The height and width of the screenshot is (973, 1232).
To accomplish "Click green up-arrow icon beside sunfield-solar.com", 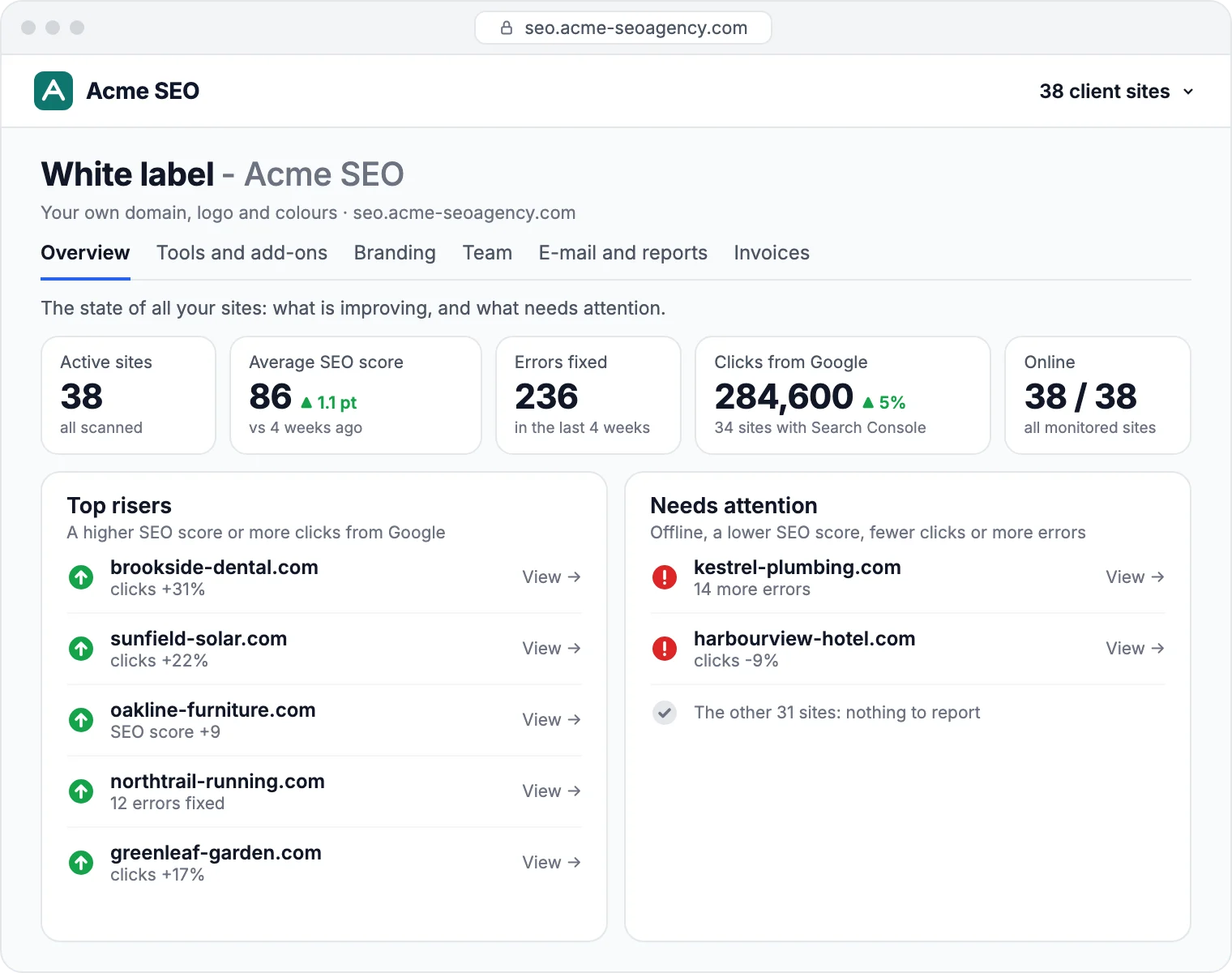I will tap(81, 649).
